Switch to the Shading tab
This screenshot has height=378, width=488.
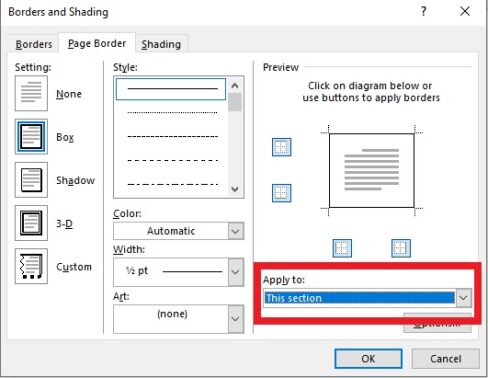tap(161, 44)
